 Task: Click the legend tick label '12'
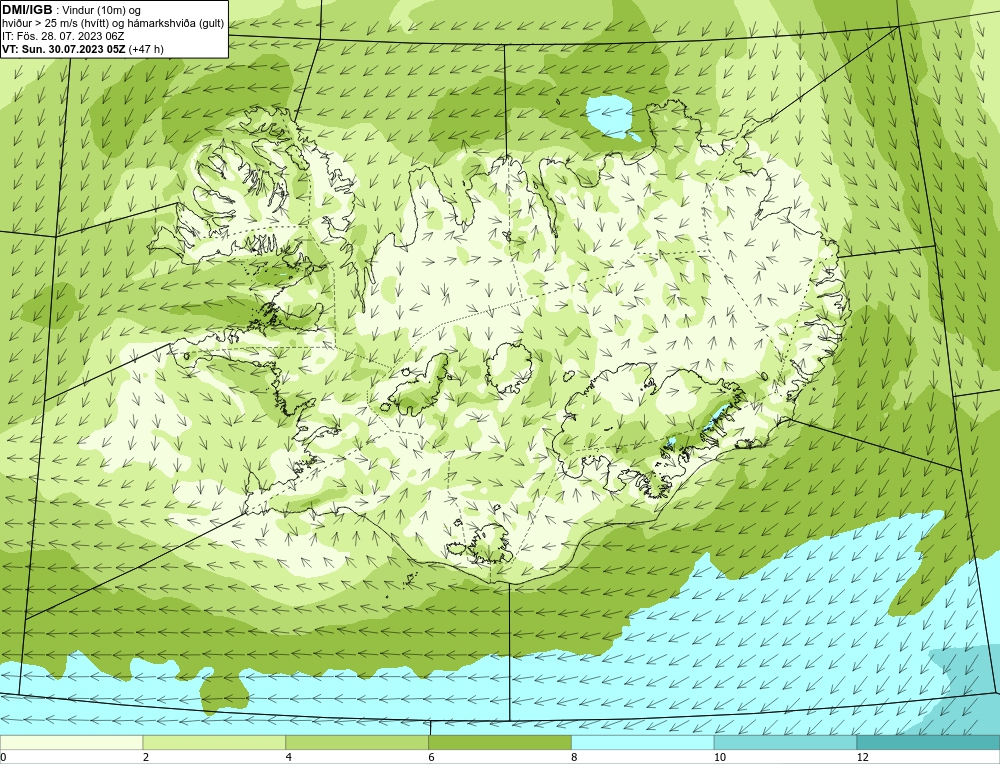[x=863, y=757]
